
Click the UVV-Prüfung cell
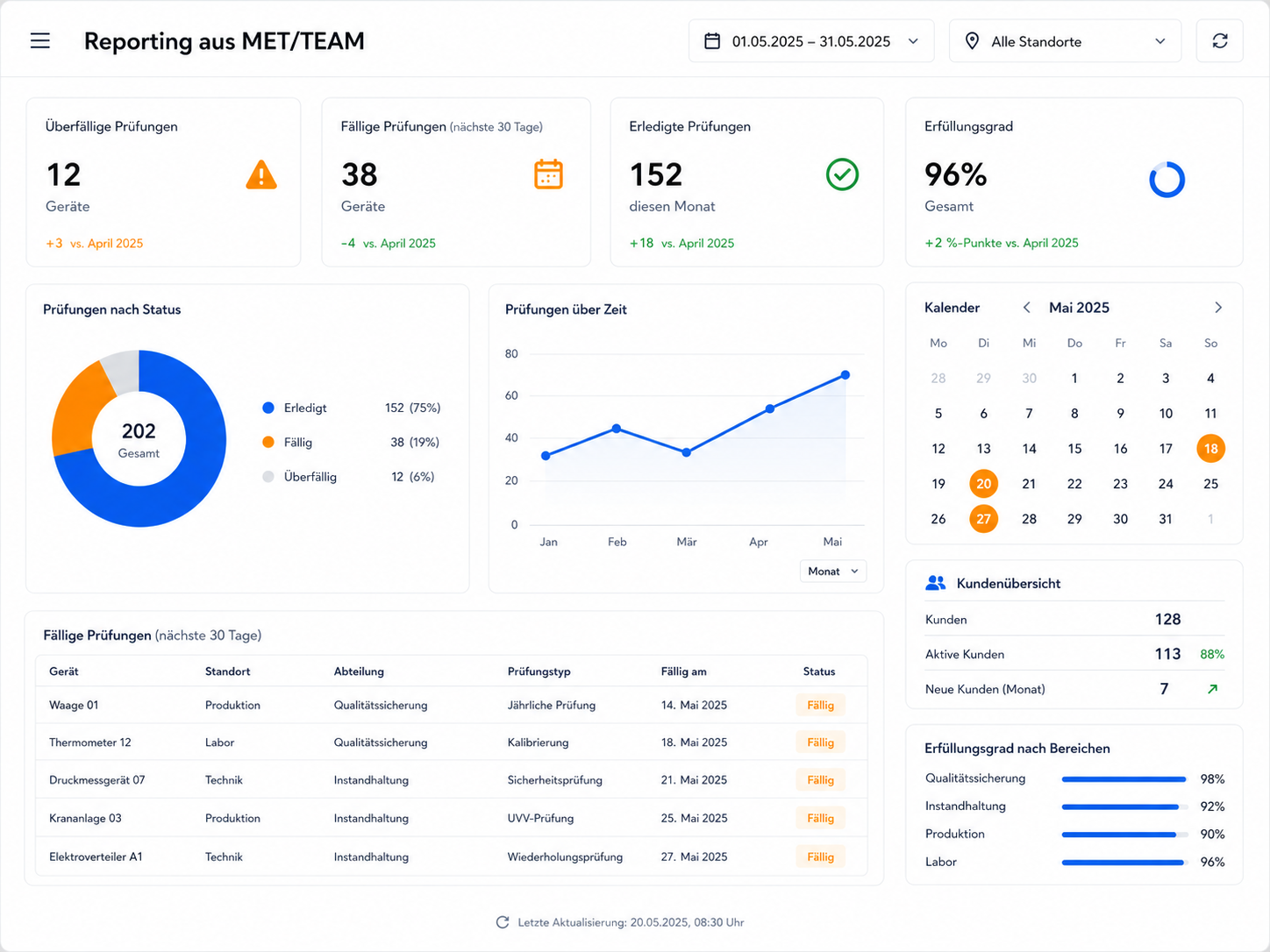(540, 818)
